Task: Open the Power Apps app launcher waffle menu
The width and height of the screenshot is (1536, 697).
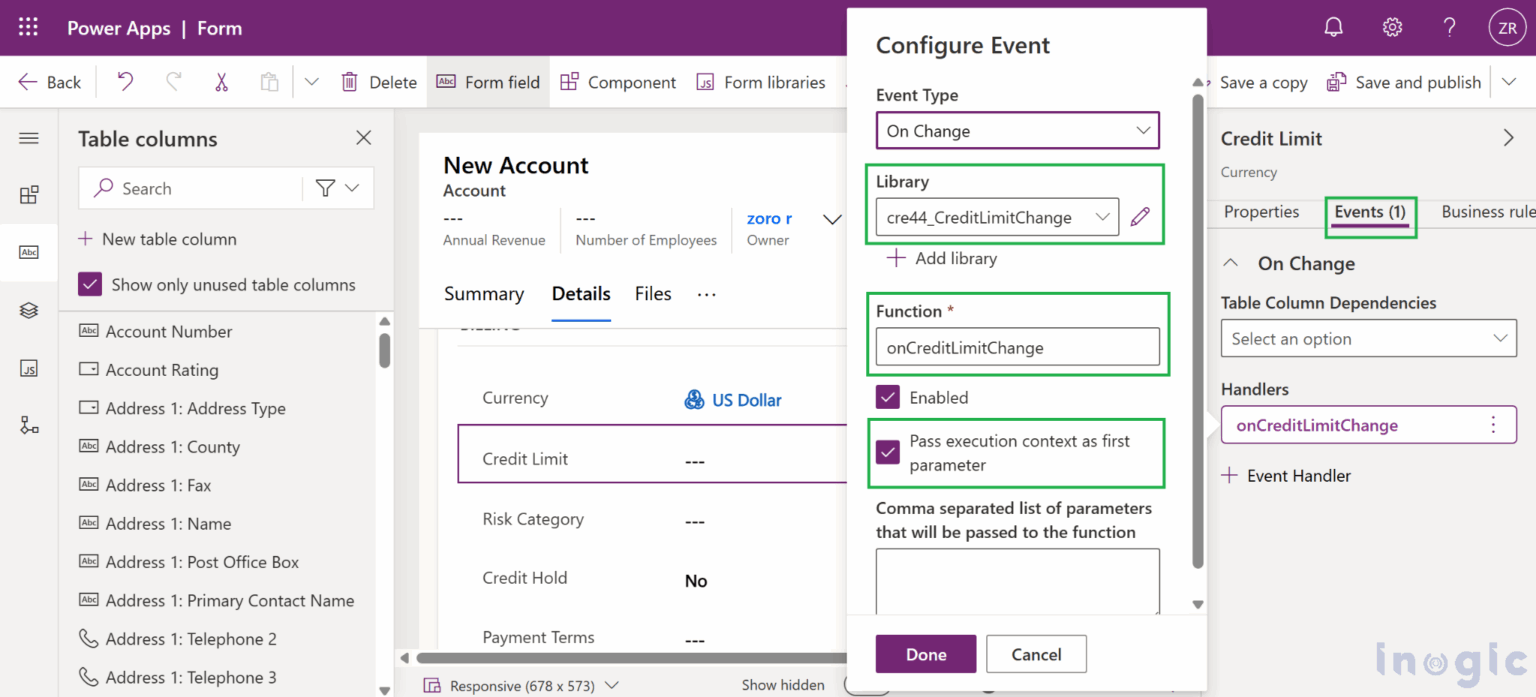Action: (27, 27)
